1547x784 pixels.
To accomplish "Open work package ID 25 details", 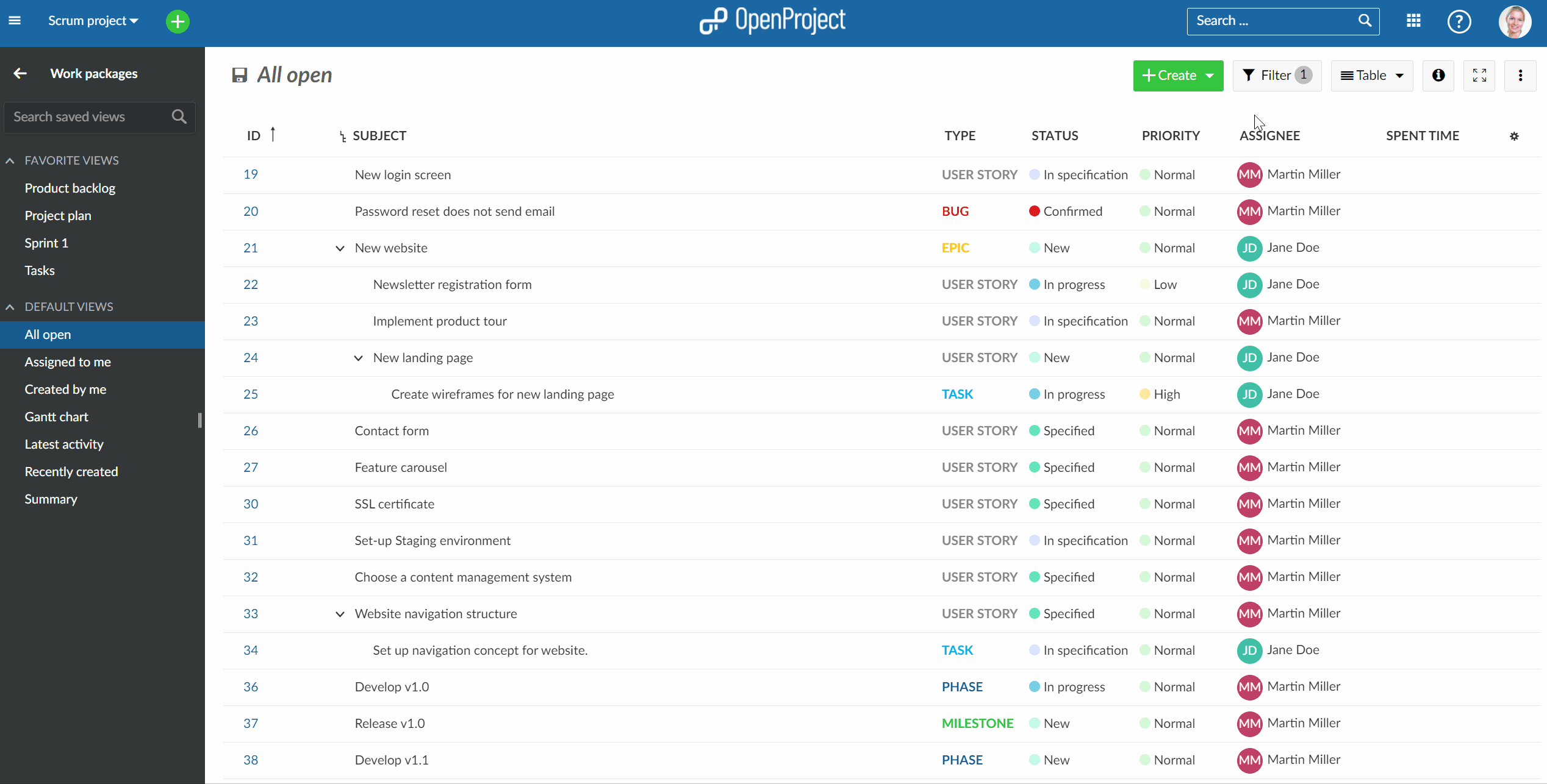I will point(250,394).
